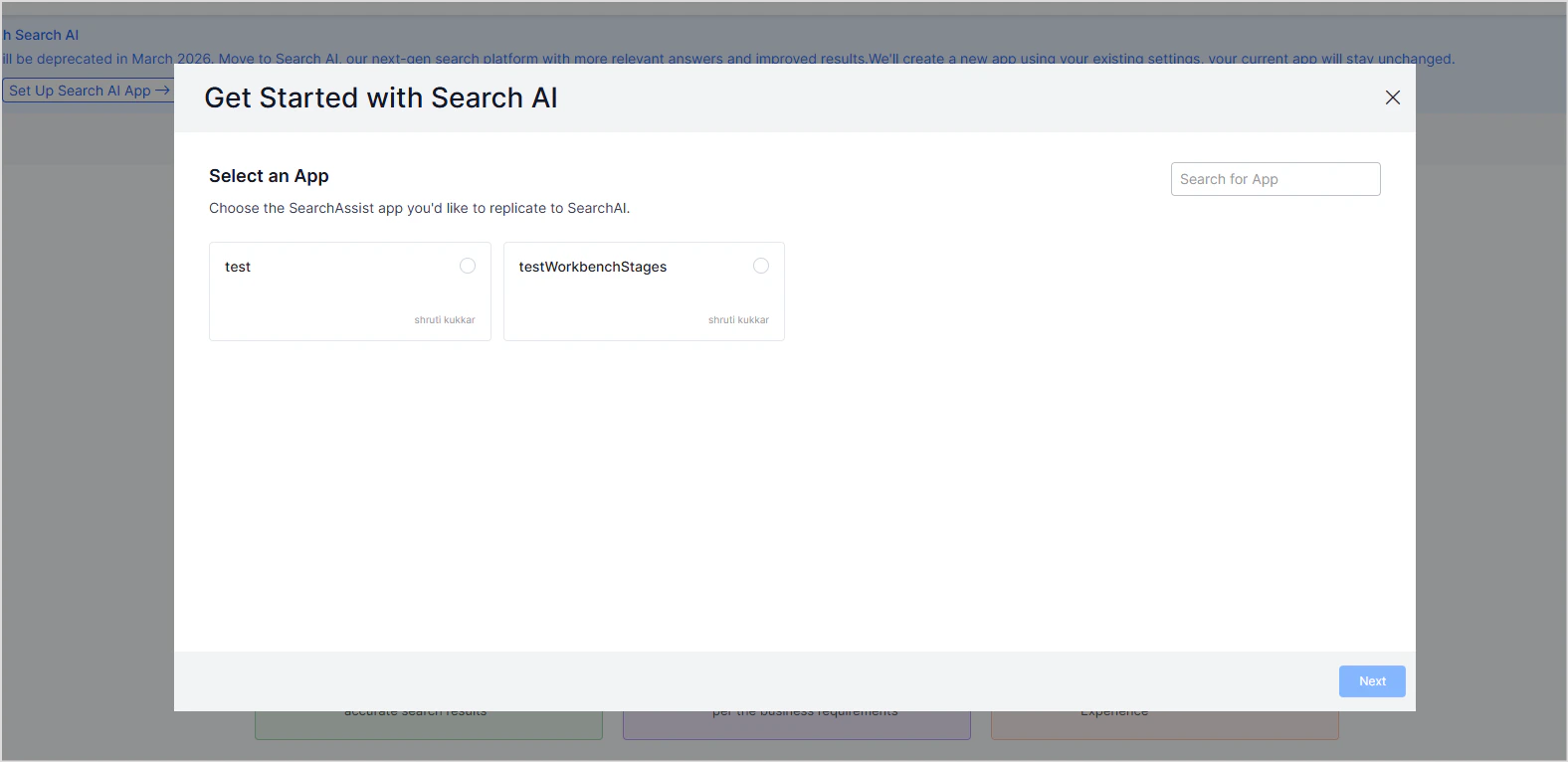Select the testWorkbenchStages radio button
This screenshot has width=1568, height=762.
[761, 266]
